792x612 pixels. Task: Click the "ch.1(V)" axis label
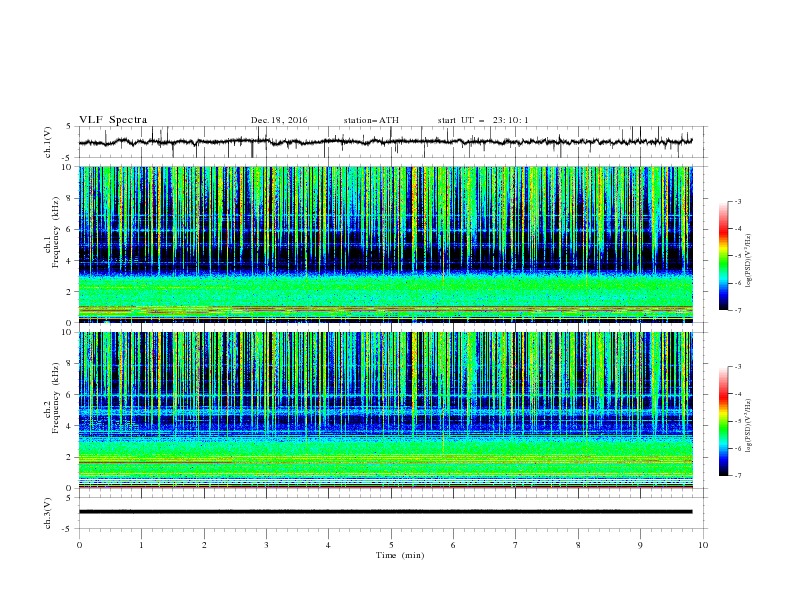tap(48, 142)
